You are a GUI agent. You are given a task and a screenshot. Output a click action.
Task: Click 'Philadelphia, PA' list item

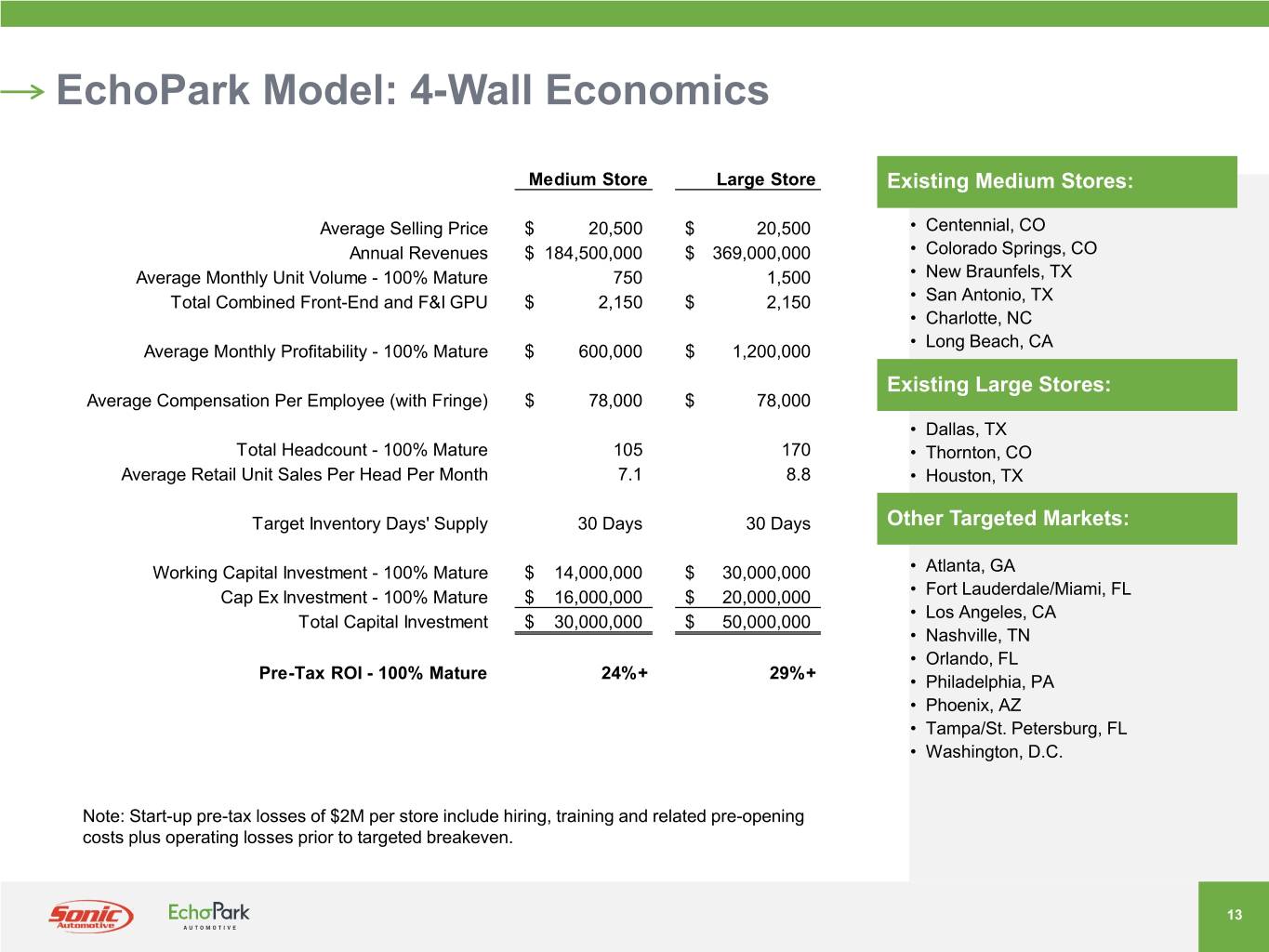(x=990, y=682)
